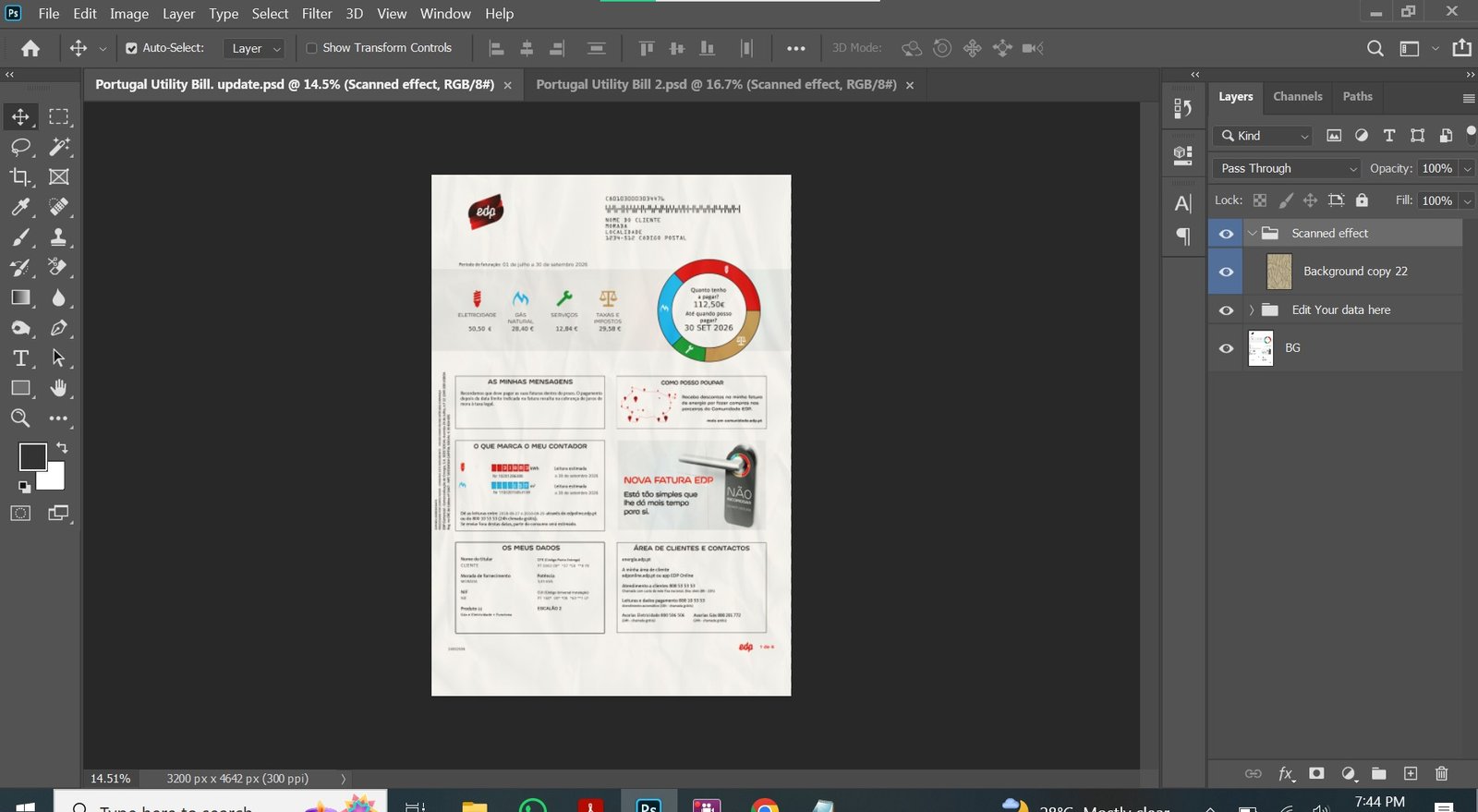Pick the Hand tool
This screenshot has width=1478, height=812.
(x=58, y=388)
